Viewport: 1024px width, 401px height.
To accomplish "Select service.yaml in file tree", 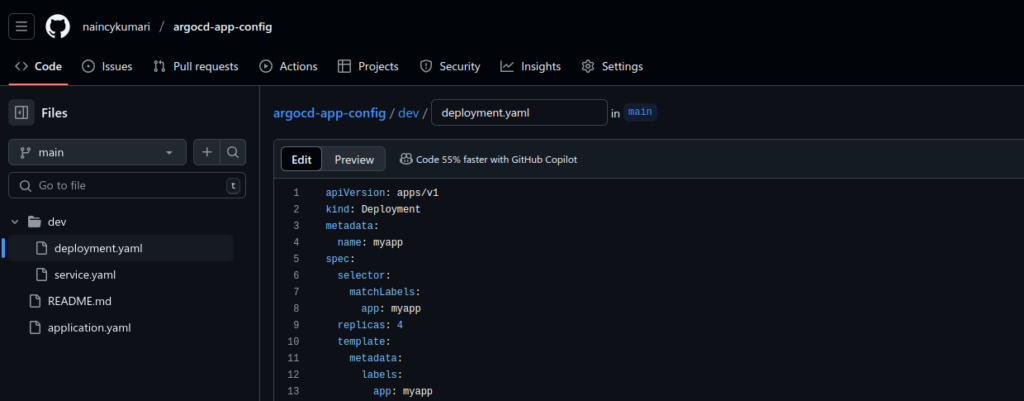I will 85,274.
